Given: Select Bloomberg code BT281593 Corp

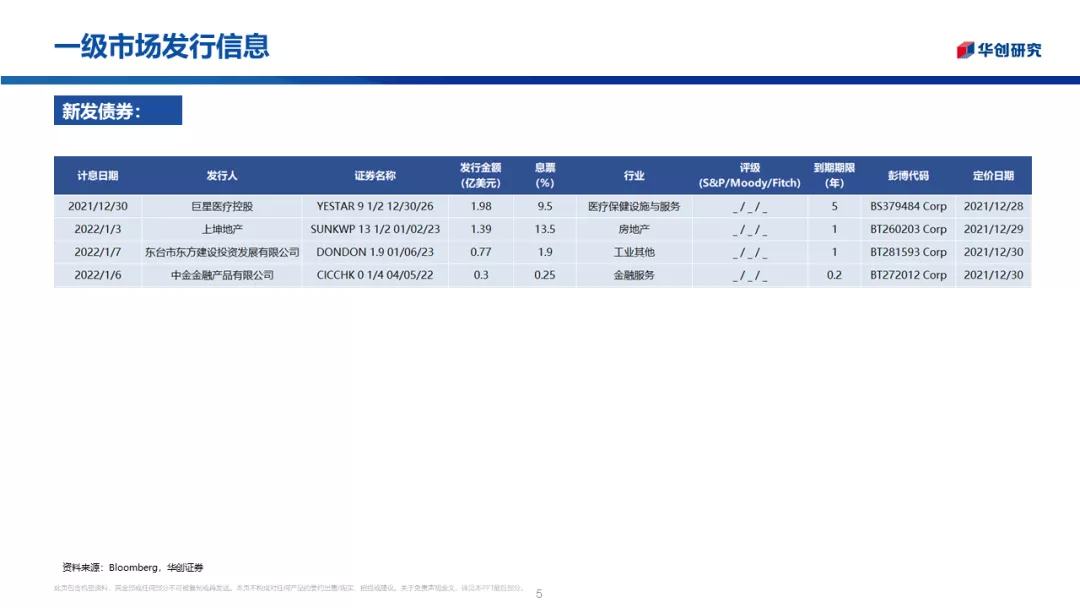Looking at the screenshot, I should click(908, 252).
